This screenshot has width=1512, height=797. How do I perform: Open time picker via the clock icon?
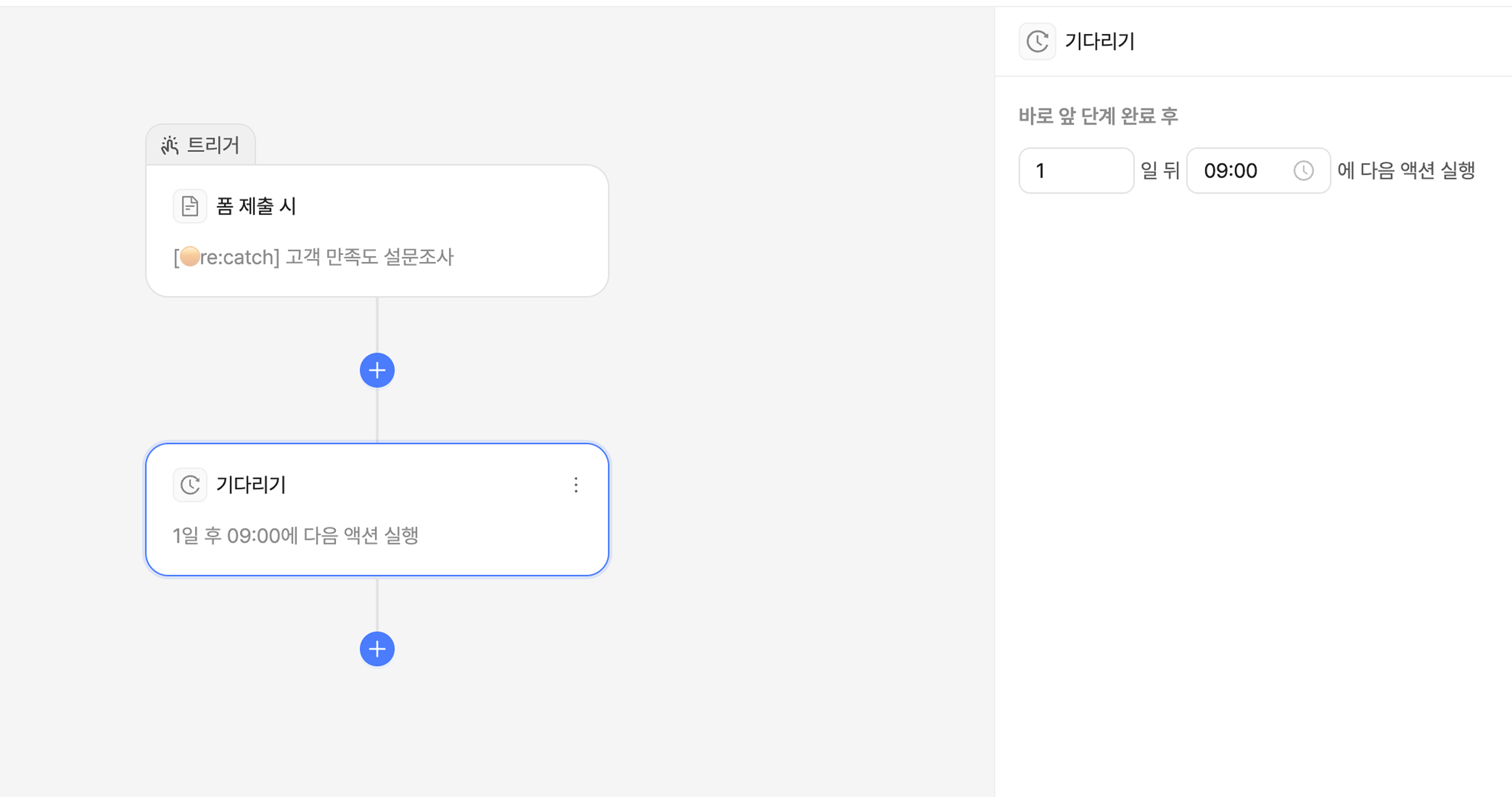click(x=1303, y=171)
